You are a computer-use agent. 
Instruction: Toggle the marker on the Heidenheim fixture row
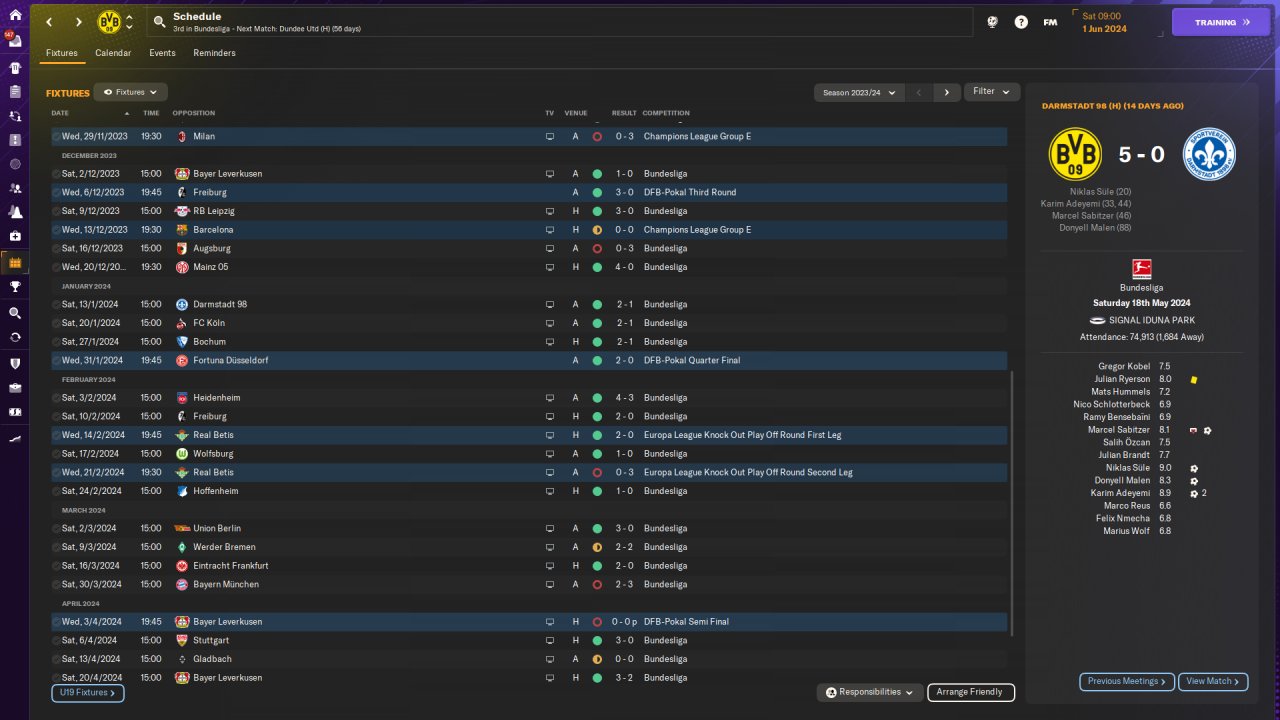pyautogui.click(x=56, y=398)
